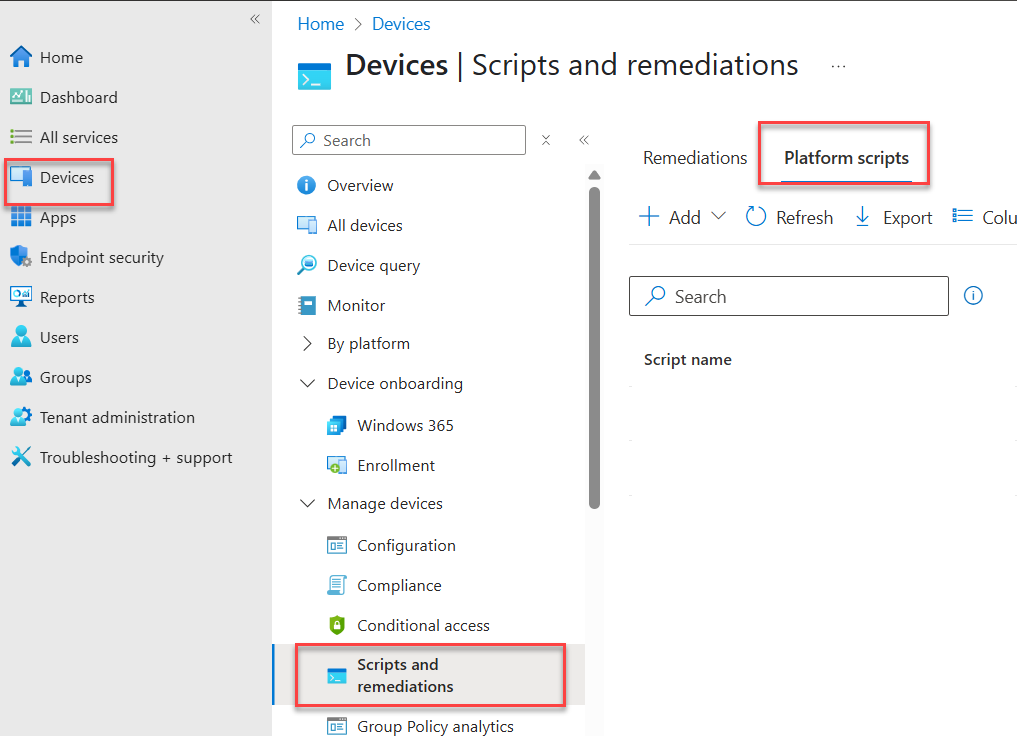Clear the submenu search with X
The height and width of the screenshot is (736, 1017).
tap(546, 140)
